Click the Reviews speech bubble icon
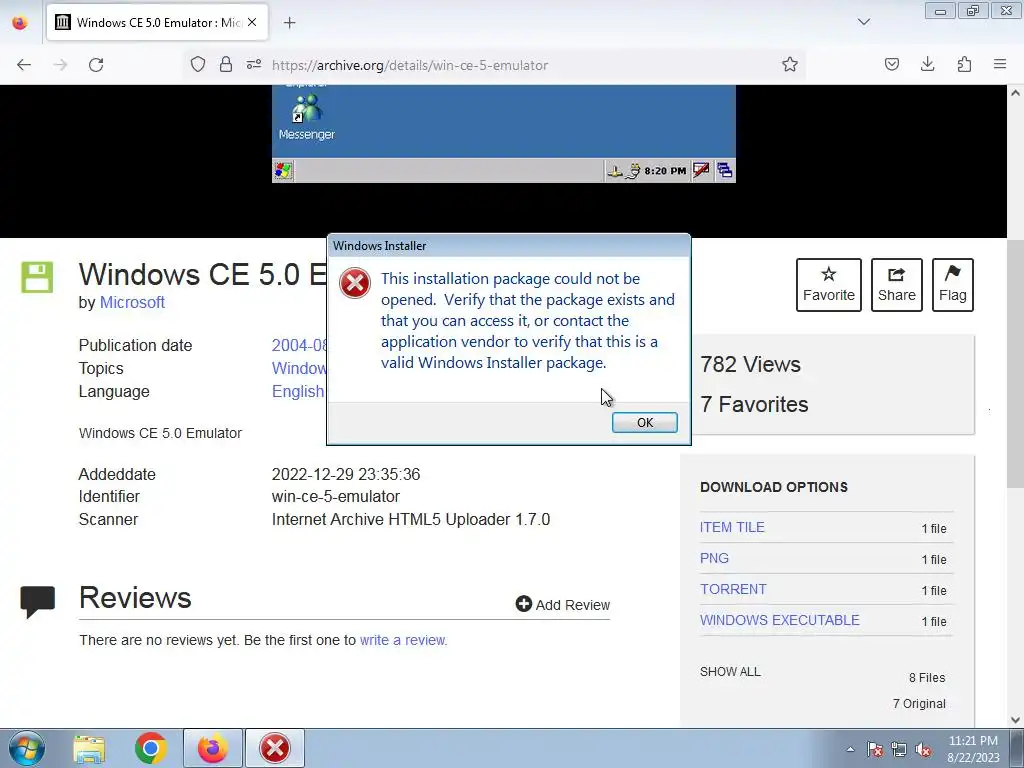Screen dimensions: 1024x768 click(x=38, y=601)
